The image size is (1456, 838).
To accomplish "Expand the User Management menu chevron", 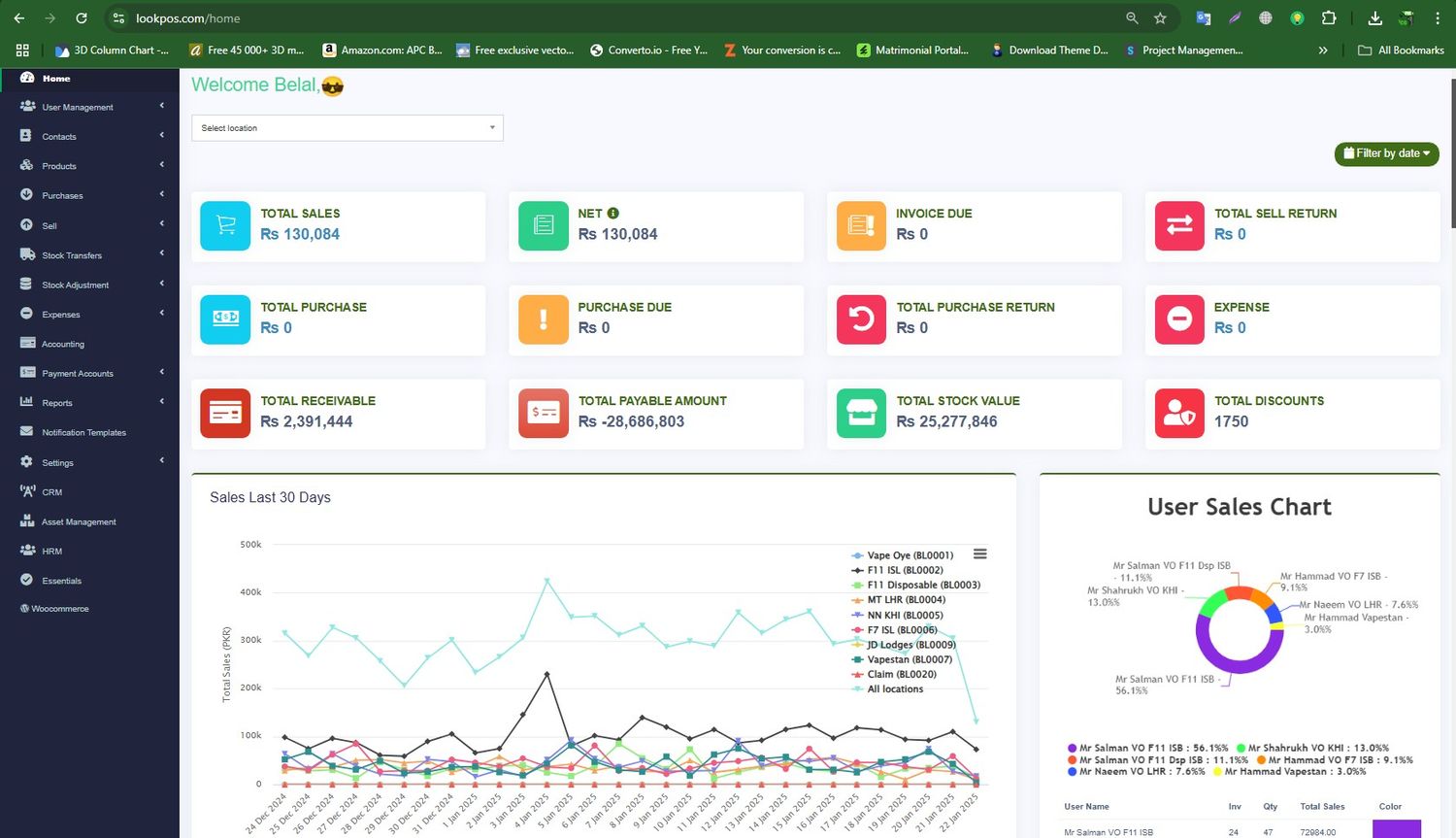I will 162,107.
